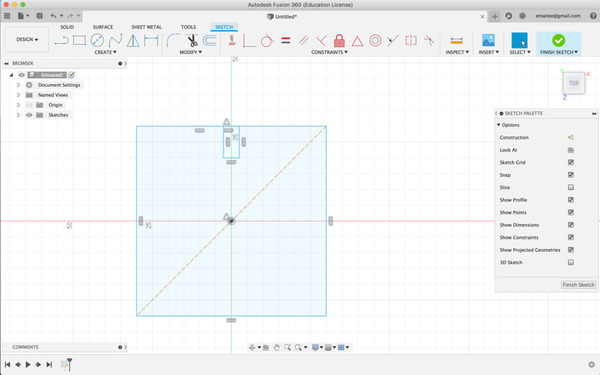600x375 pixels.
Task: Open the SELECT dropdown menu
Action: pyautogui.click(x=520, y=52)
